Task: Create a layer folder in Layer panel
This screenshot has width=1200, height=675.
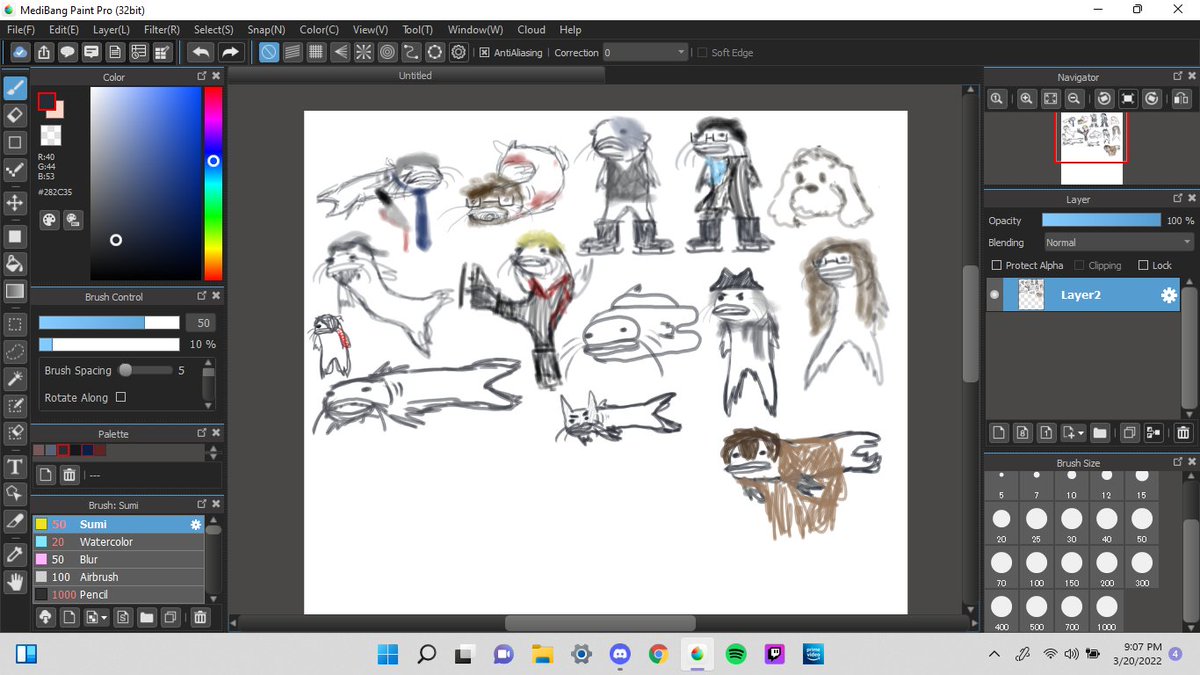Action: (x=1100, y=433)
